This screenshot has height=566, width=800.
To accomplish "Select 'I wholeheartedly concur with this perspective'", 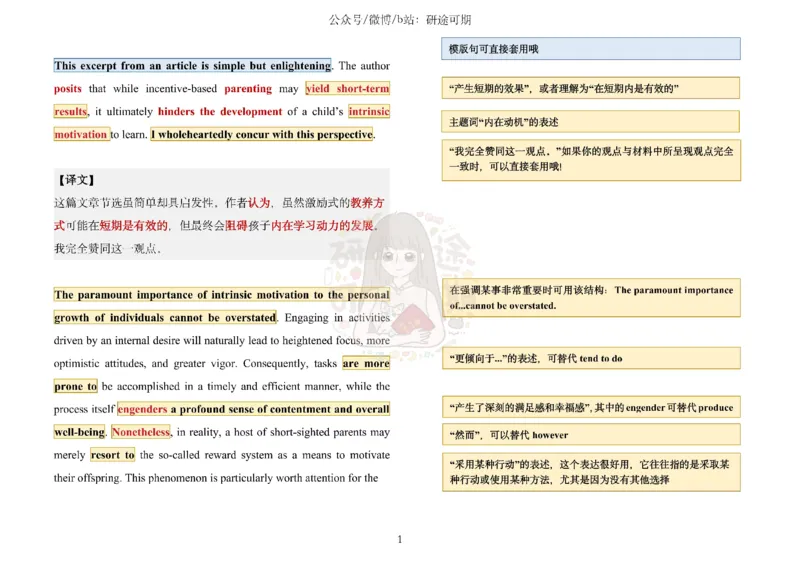I will [x=262, y=134].
